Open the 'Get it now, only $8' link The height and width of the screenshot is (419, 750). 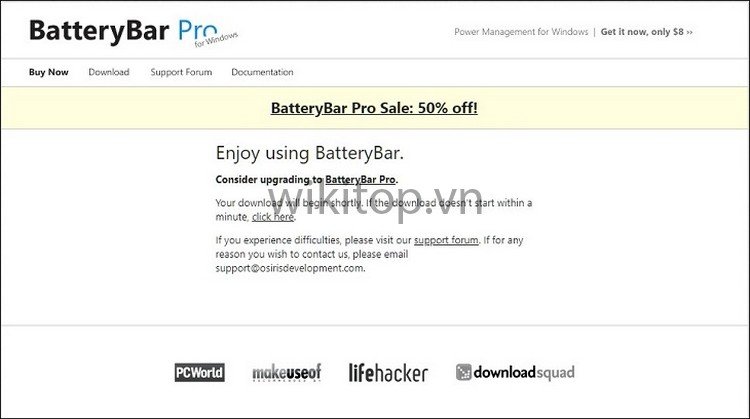pyautogui.click(x=646, y=32)
